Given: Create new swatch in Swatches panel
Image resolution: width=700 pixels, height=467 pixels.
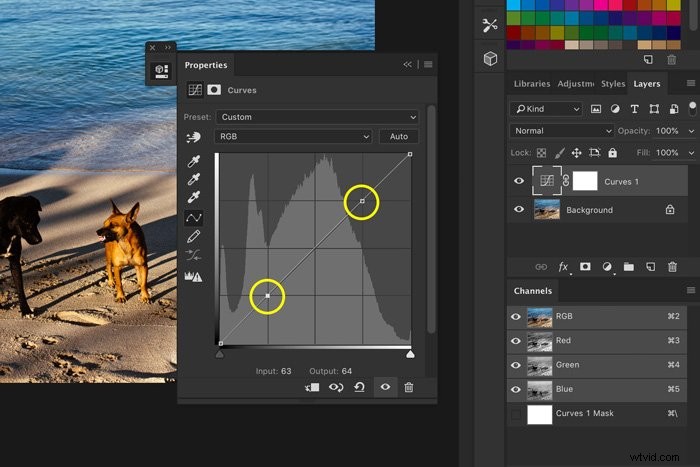Looking at the screenshot, I should coord(648,59).
